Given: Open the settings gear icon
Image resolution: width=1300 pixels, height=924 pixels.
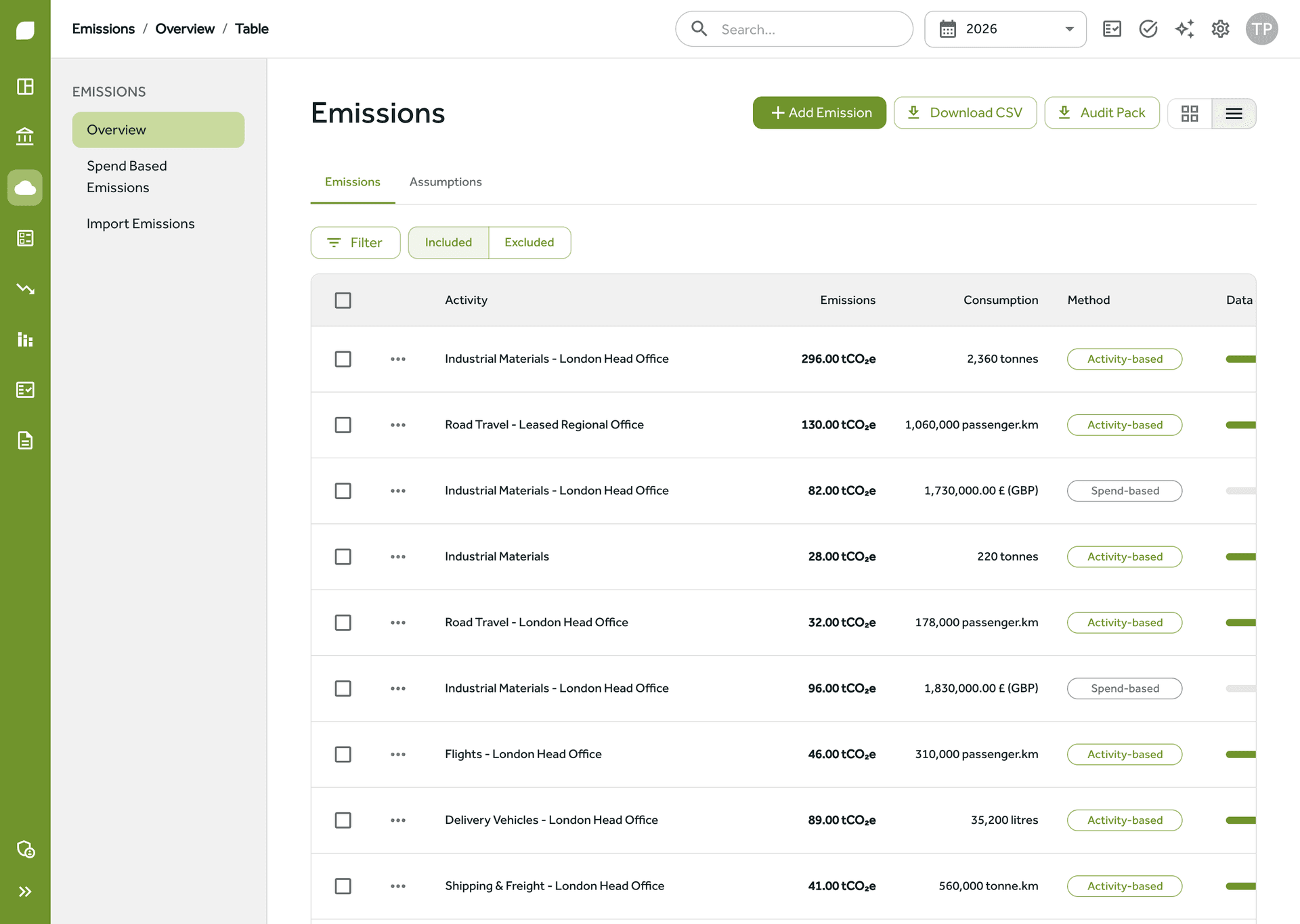Looking at the screenshot, I should click(1221, 29).
